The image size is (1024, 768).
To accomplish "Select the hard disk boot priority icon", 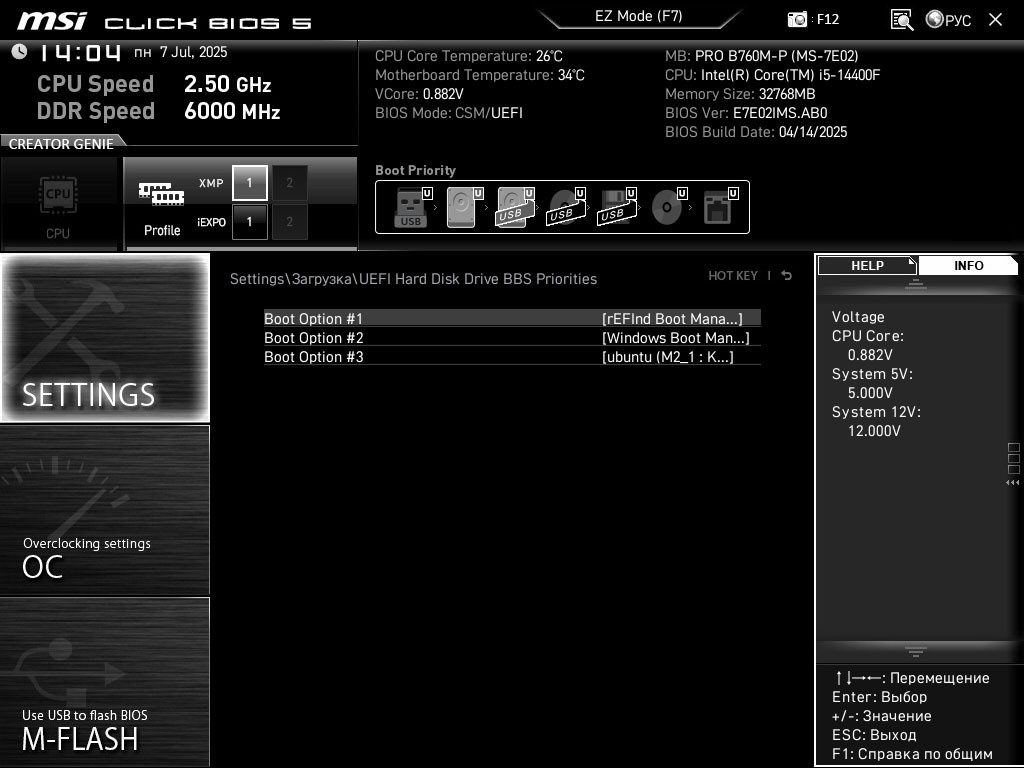I will point(464,207).
